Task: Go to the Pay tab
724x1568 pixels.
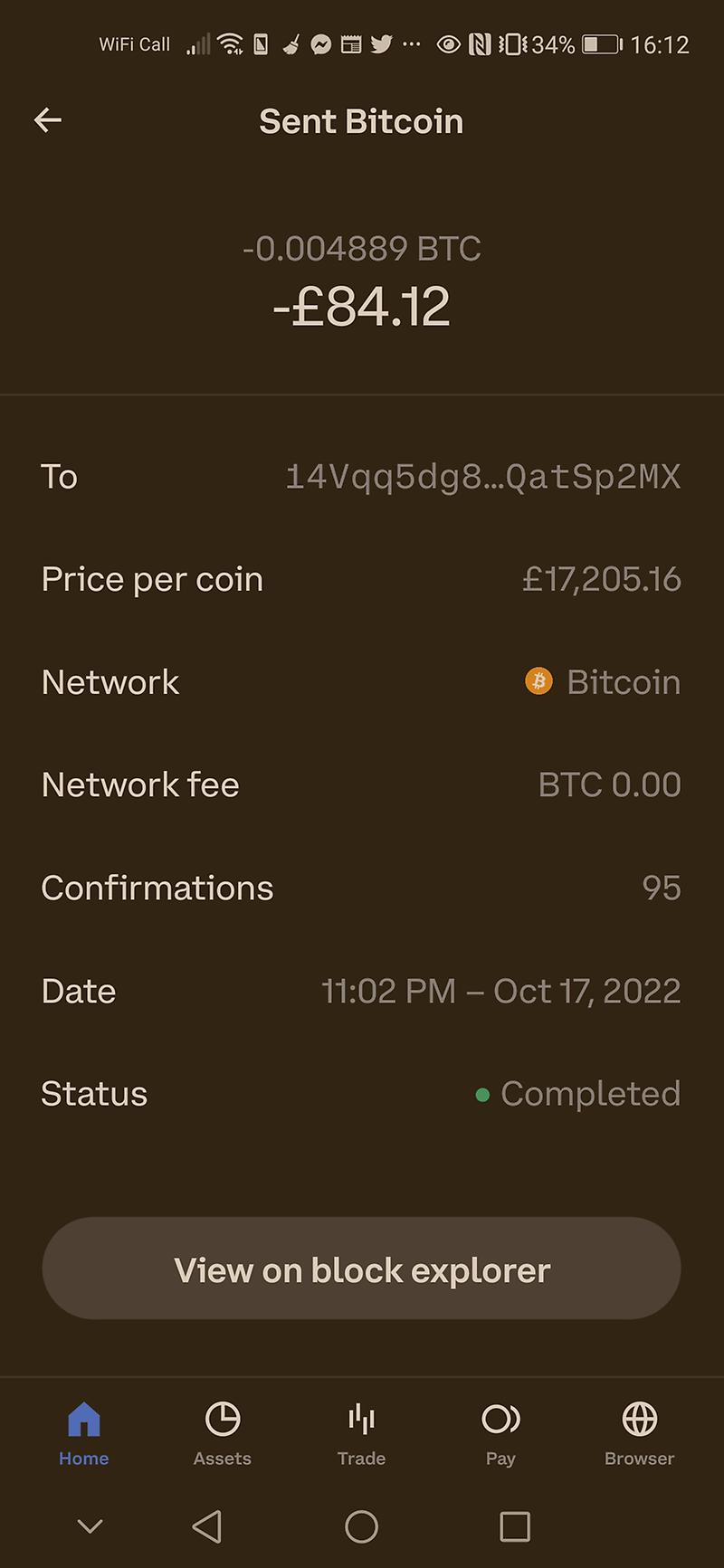Action: point(500,1431)
